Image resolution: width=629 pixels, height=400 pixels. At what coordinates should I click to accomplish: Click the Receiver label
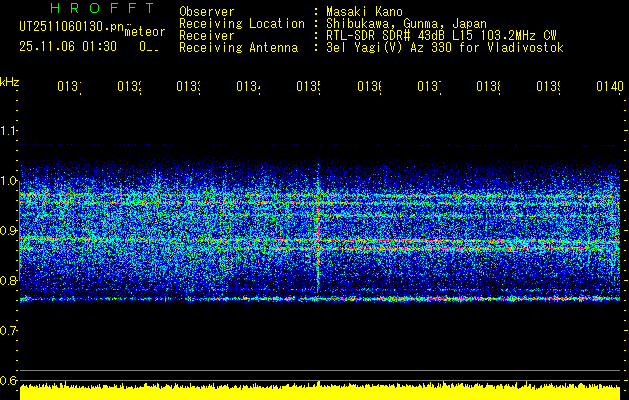207,36
